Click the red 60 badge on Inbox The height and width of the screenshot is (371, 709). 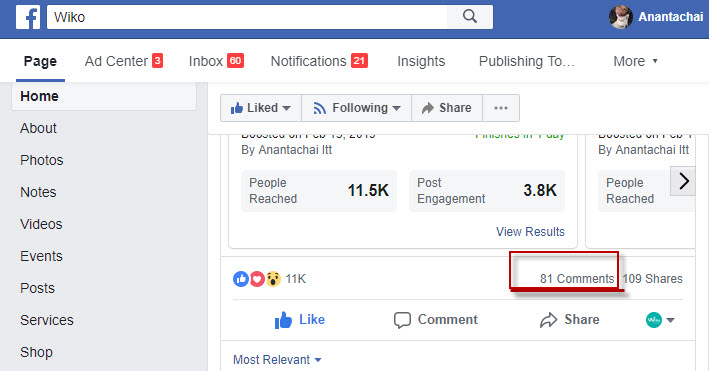click(x=236, y=61)
